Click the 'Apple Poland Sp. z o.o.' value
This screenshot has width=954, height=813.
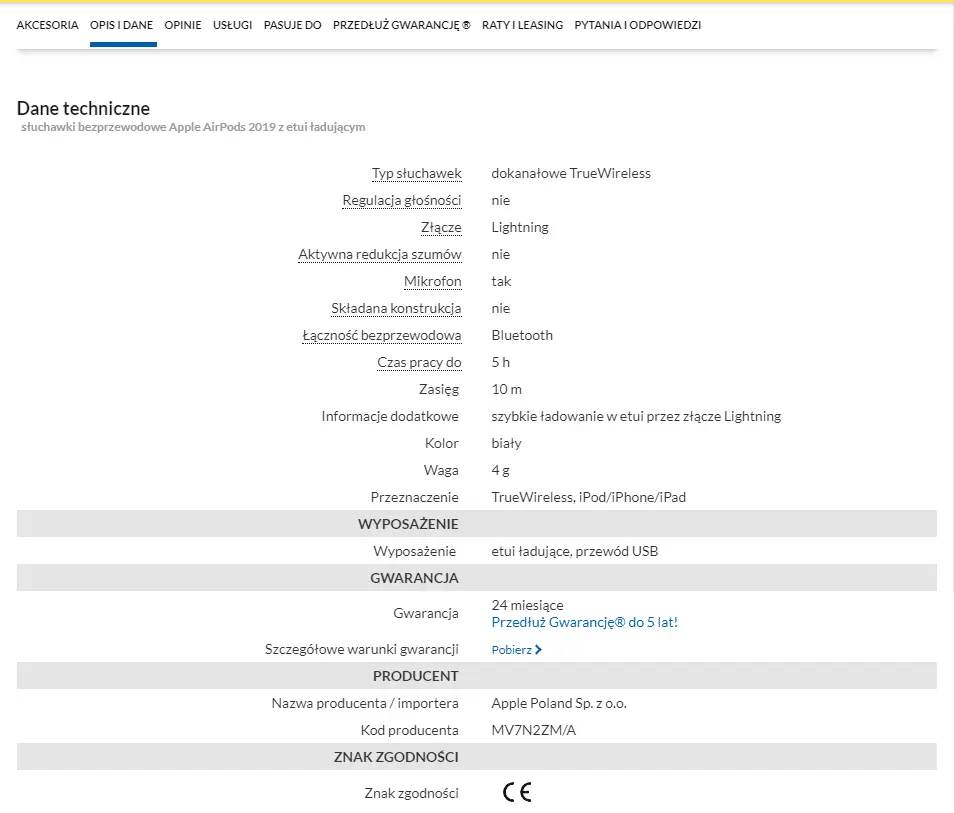point(559,703)
